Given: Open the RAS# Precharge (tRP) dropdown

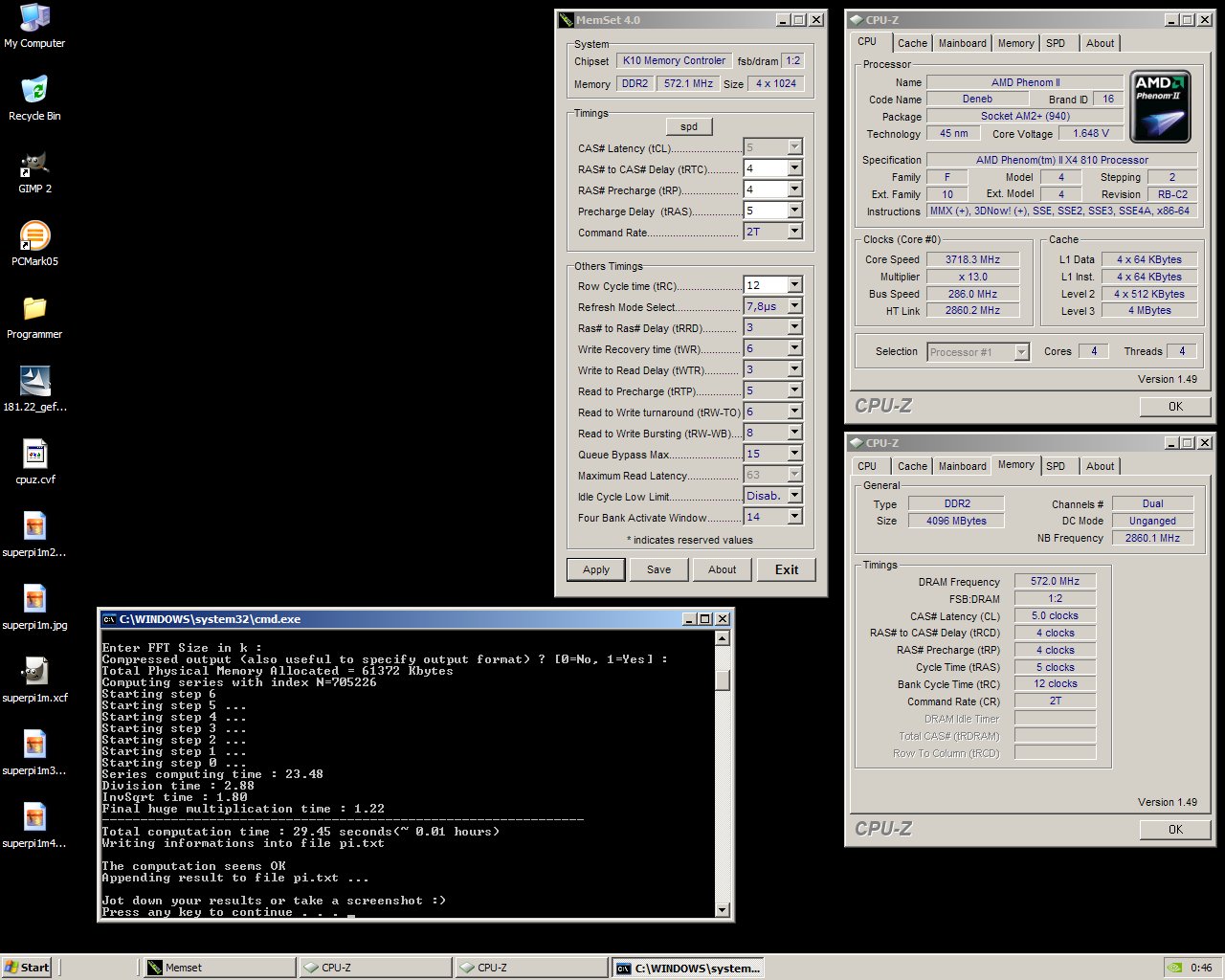Looking at the screenshot, I should pyautogui.click(x=794, y=189).
